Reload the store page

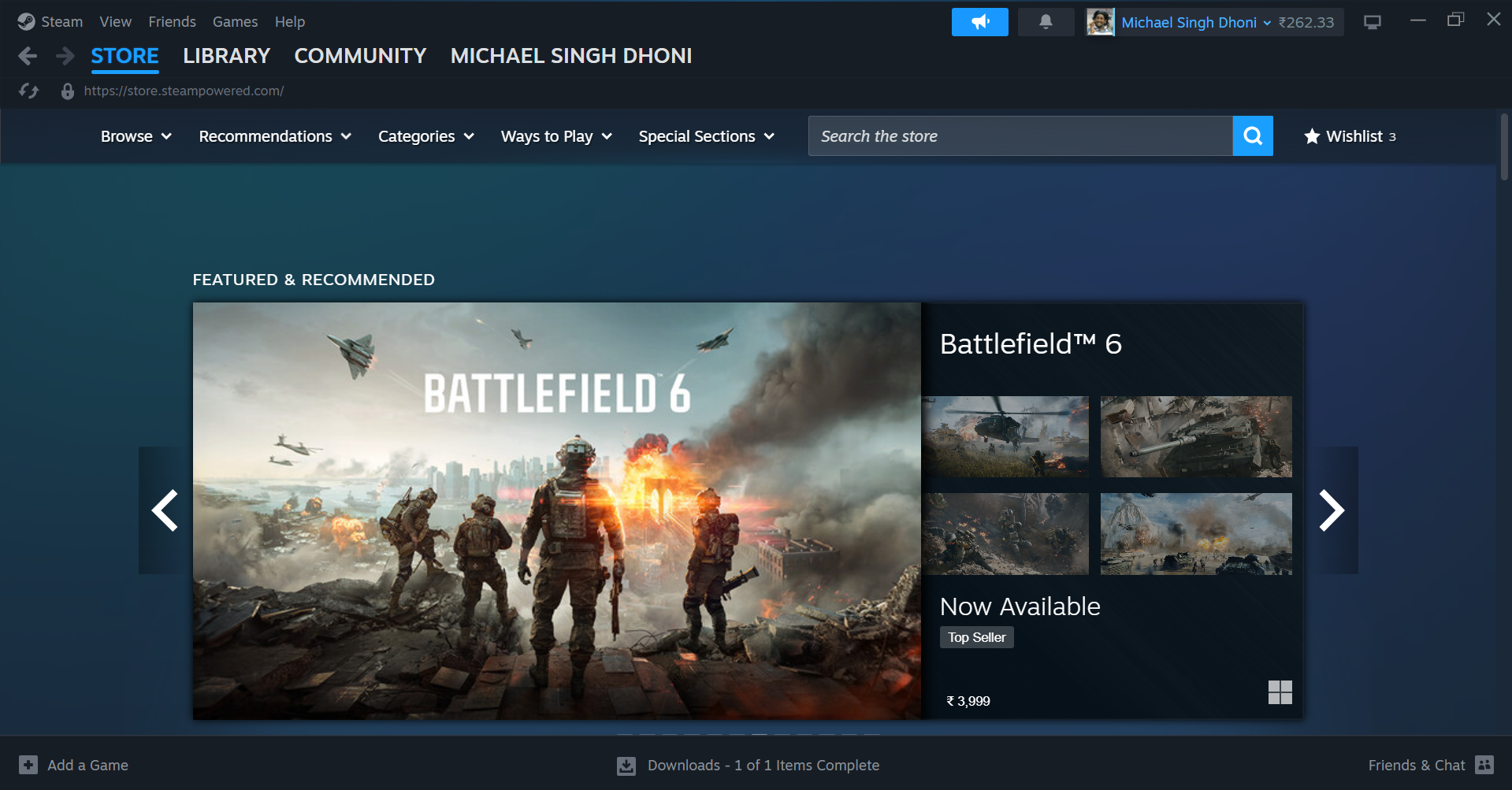click(x=29, y=91)
